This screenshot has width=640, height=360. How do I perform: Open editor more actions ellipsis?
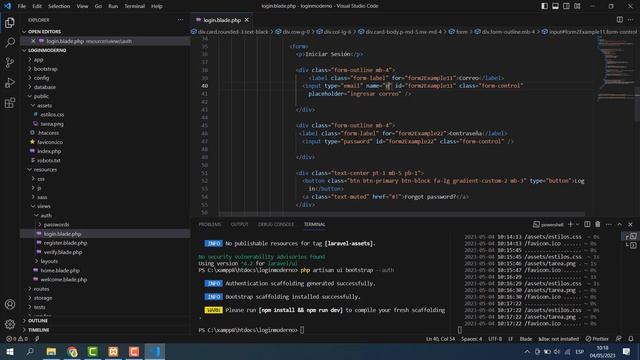631,20
